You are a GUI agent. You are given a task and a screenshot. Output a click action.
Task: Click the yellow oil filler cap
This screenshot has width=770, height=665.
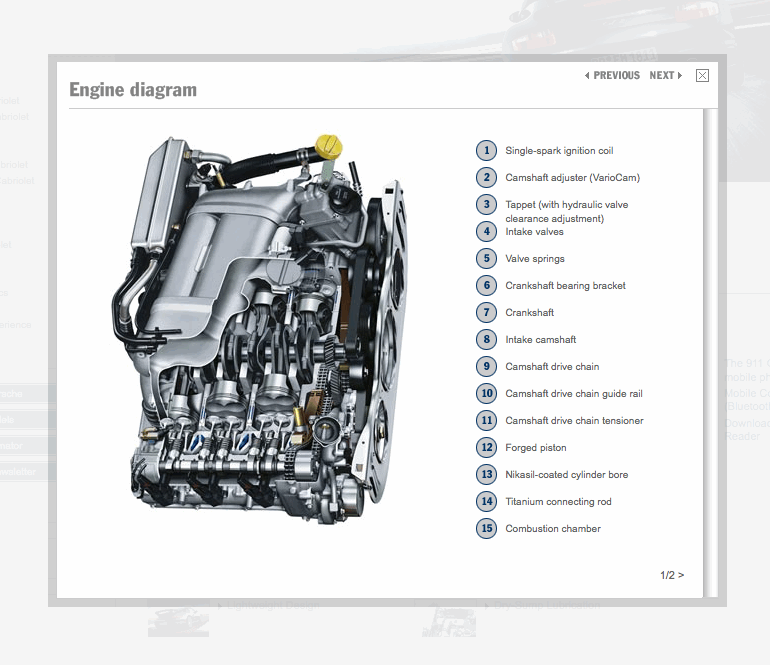pos(329,146)
